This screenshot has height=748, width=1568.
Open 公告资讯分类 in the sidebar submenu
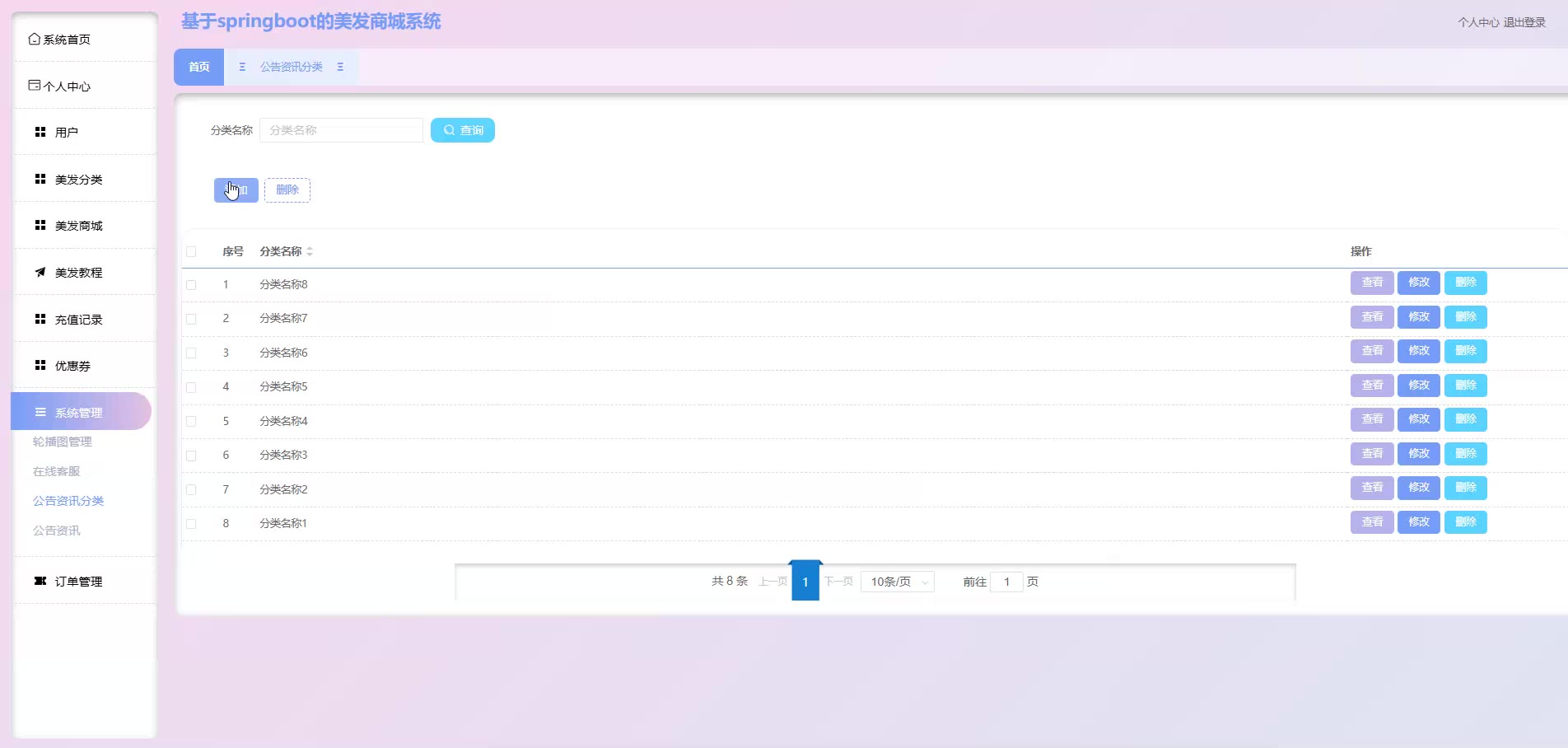(x=68, y=501)
